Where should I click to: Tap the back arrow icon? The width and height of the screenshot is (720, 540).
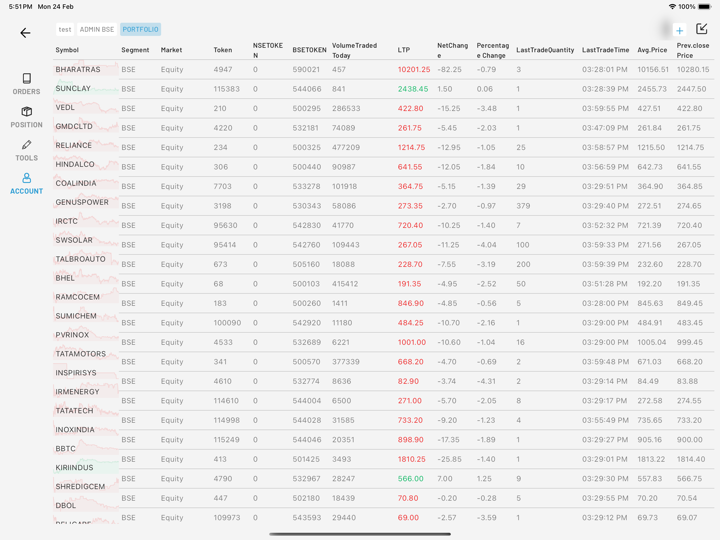[25, 33]
